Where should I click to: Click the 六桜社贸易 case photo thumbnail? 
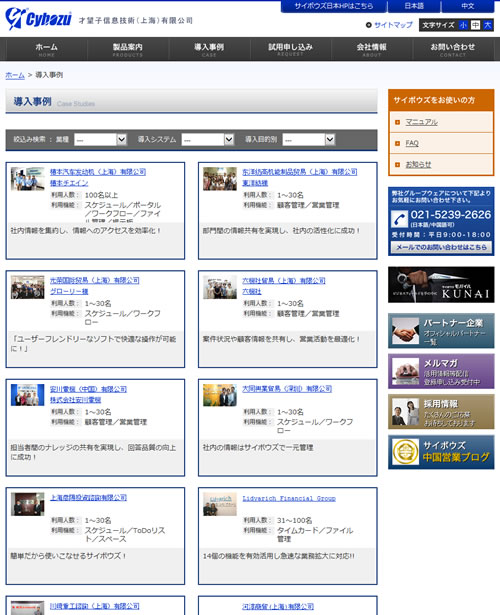pos(220,287)
